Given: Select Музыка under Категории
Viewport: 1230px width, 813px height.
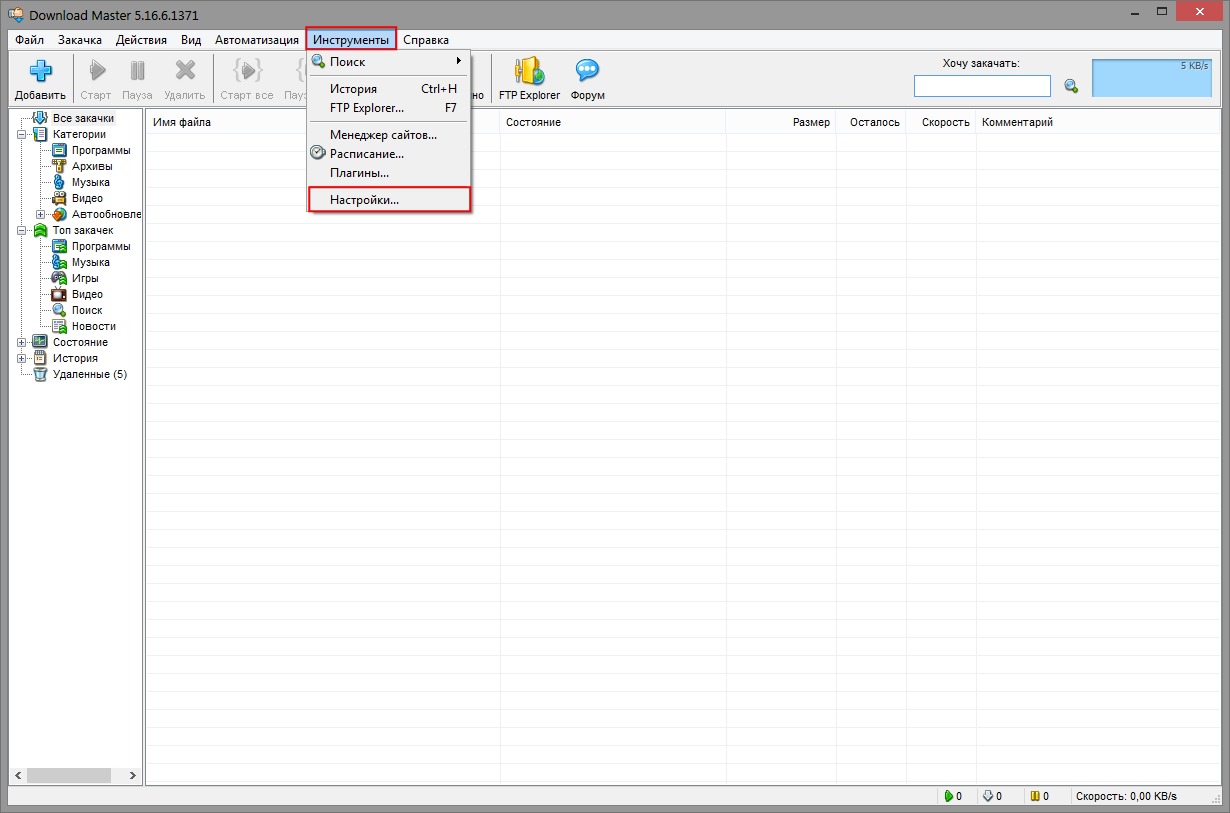Looking at the screenshot, I should (91, 182).
